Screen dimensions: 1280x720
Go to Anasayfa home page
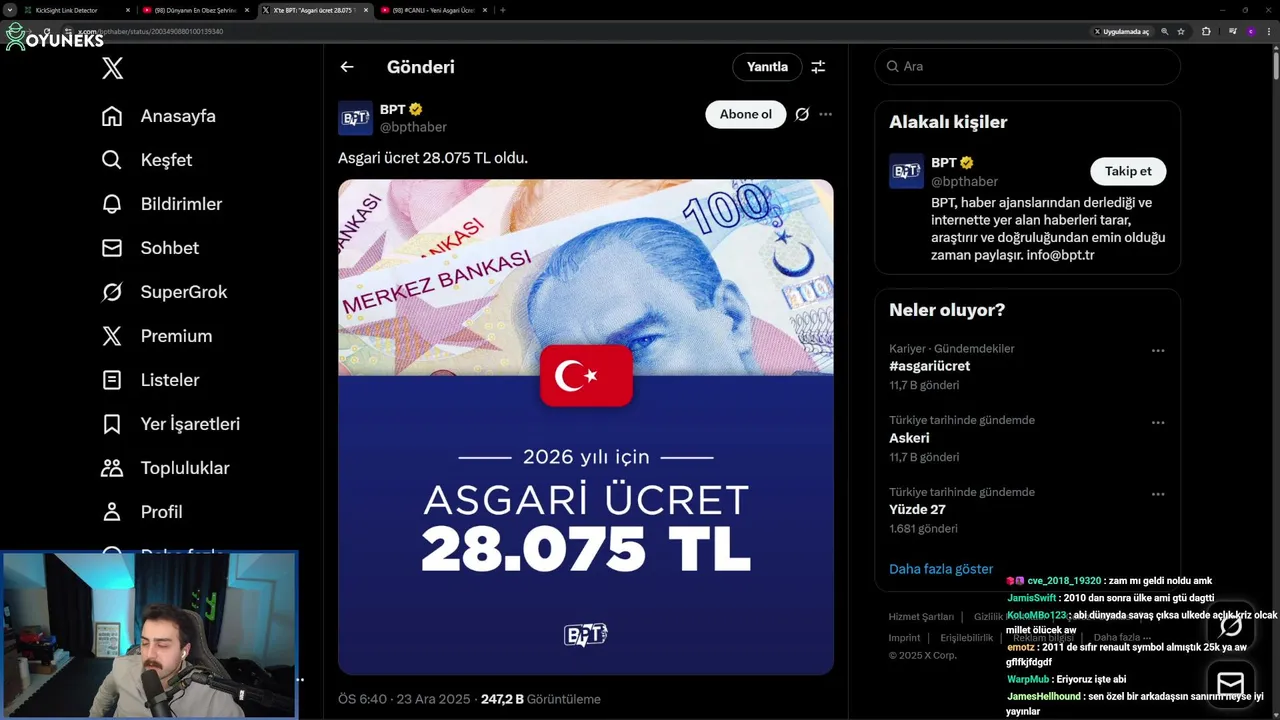pos(159,116)
